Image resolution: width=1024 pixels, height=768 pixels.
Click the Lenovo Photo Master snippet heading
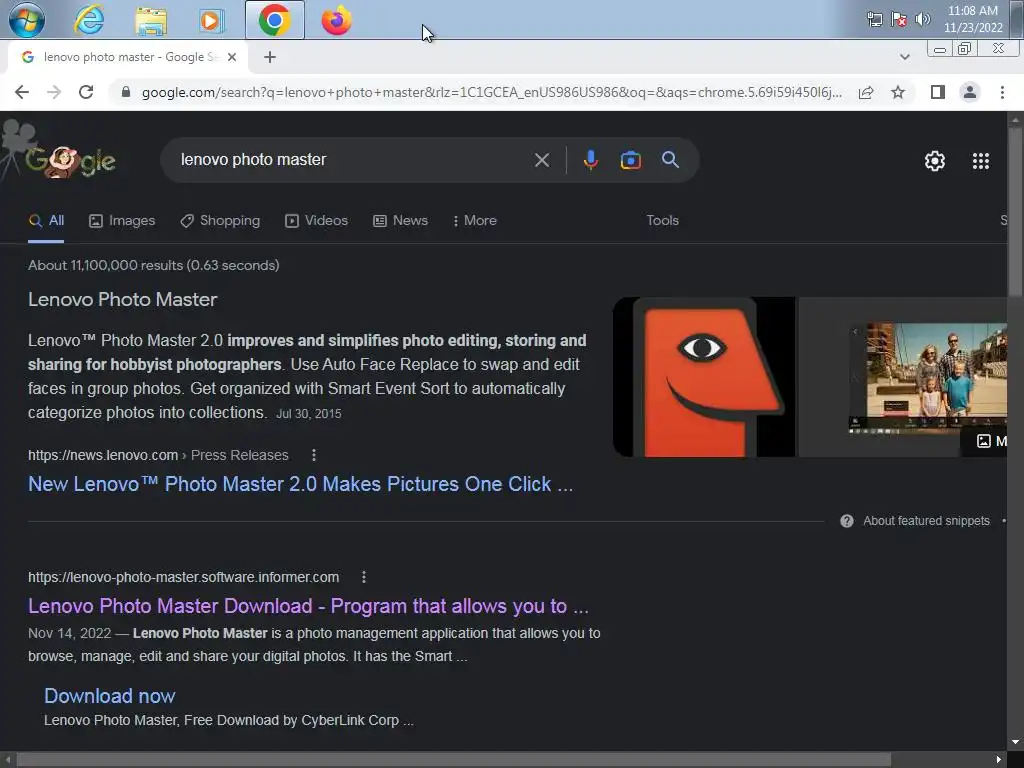click(x=123, y=299)
